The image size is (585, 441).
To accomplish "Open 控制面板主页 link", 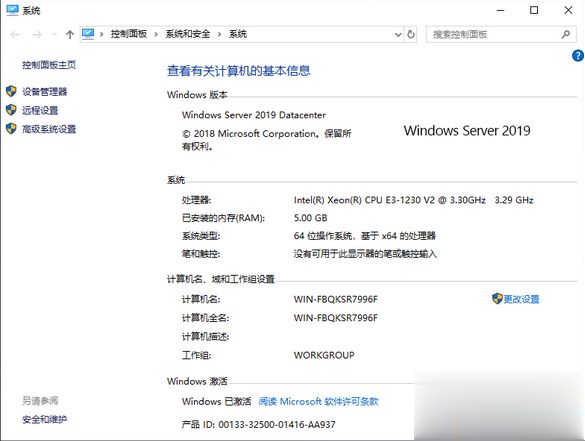I will coord(49,65).
